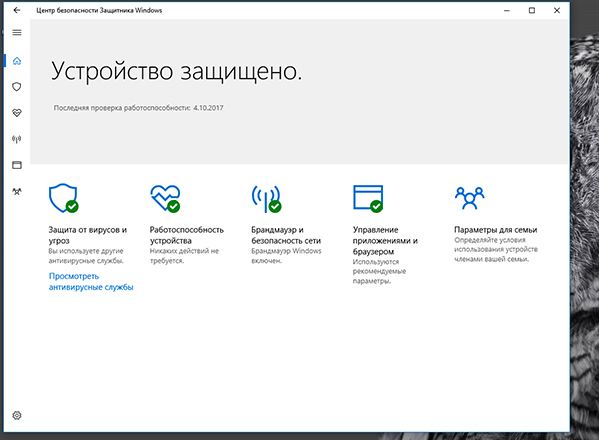Open 'Параметры для семьи' tile title

pos(495,230)
